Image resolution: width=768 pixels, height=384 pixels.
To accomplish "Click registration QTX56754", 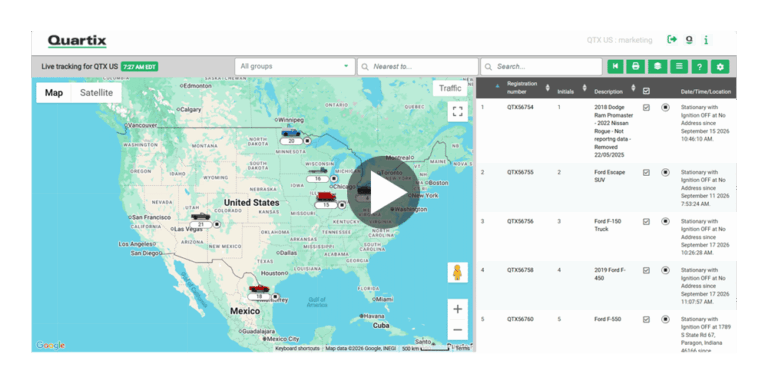I will pos(520,108).
